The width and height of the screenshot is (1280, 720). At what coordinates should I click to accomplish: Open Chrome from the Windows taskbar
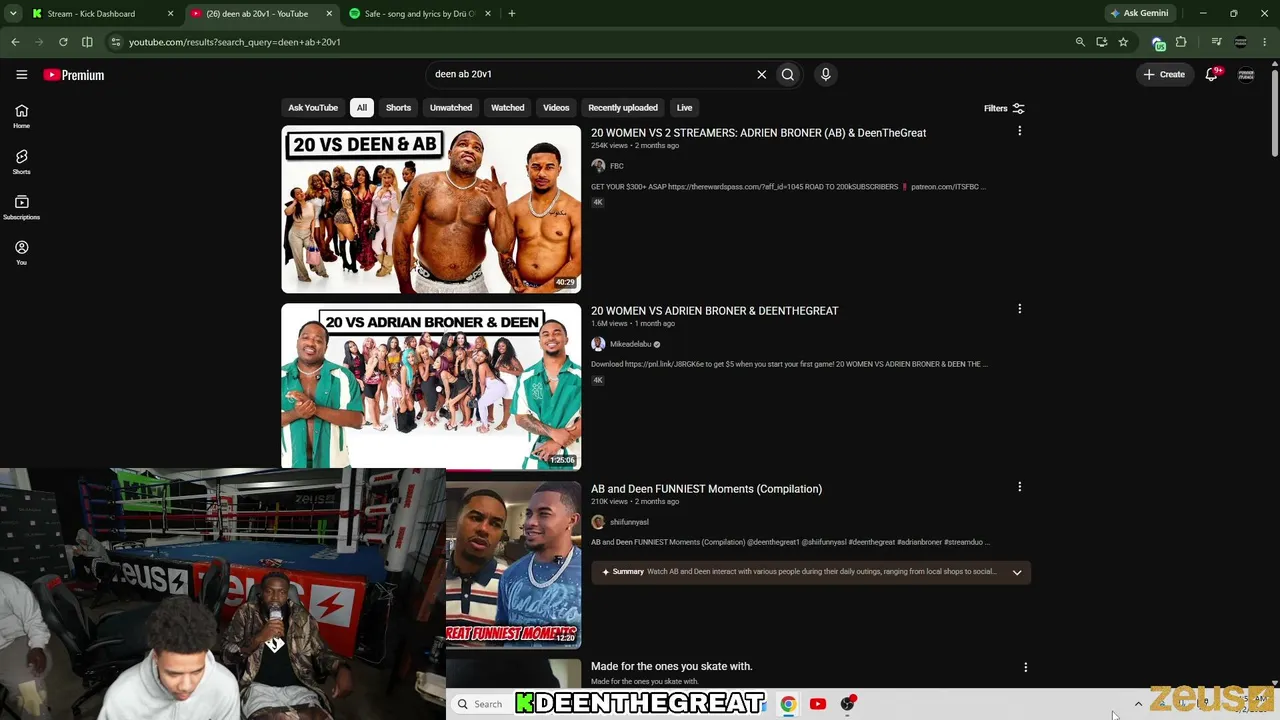point(788,704)
